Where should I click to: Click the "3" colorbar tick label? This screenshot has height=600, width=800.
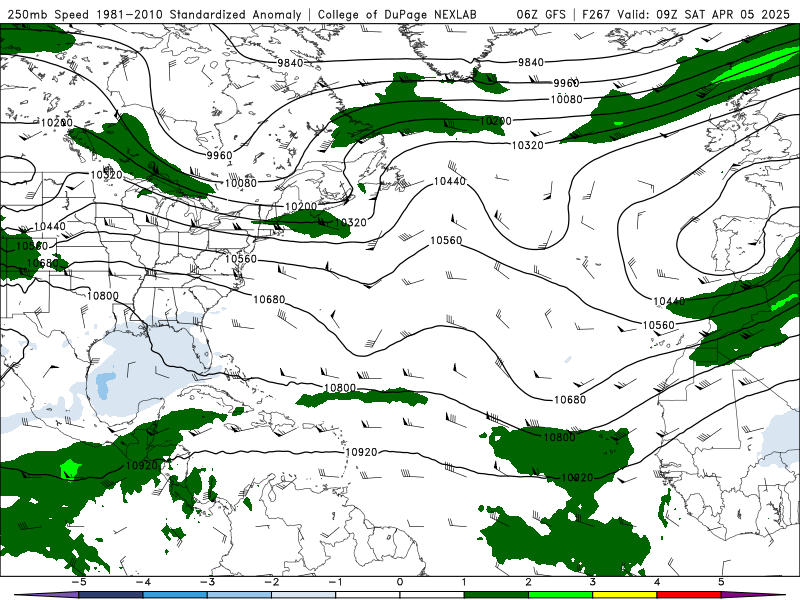tap(592, 582)
